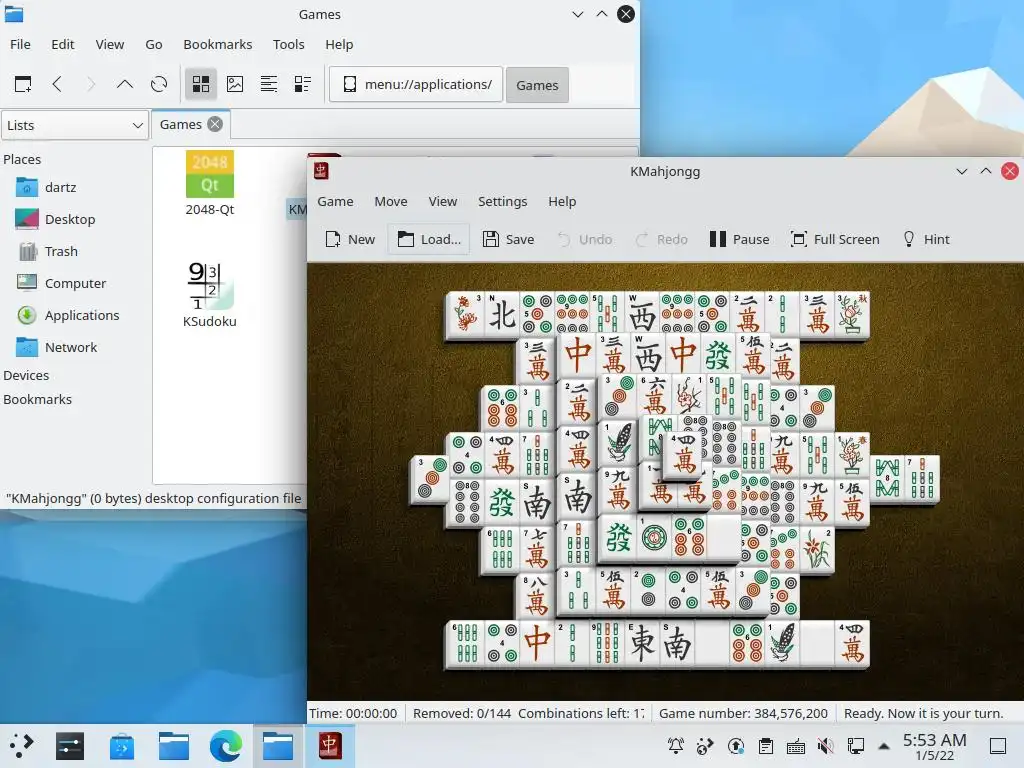Click the East (東) tile in bottom row
The image size is (1024, 768).
point(643,643)
